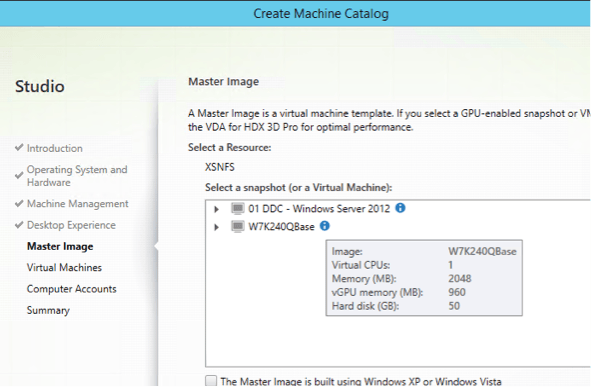This screenshot has height=387, width=591.
Task: Select the 01 DDC - Windows Server 2012 entry
Action: (319, 208)
